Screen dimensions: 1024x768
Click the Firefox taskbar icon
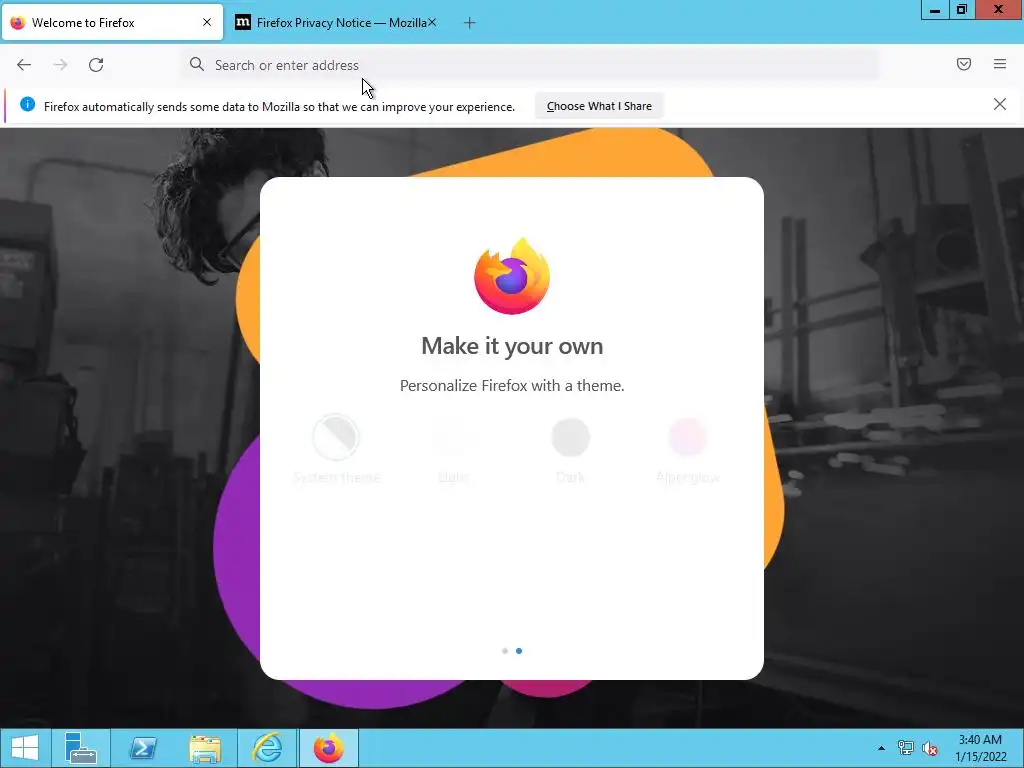tap(328, 748)
